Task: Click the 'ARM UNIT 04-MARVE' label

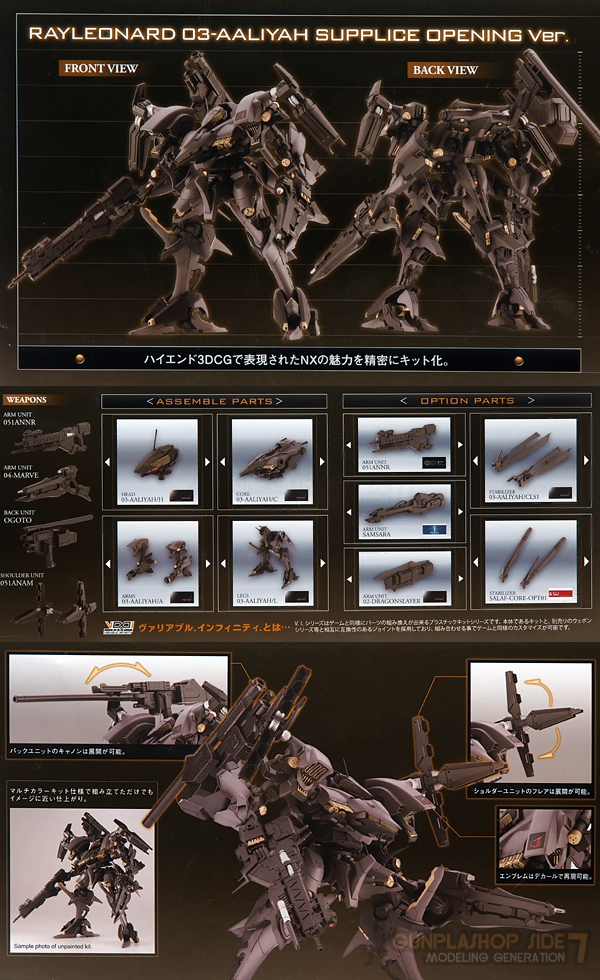Action: pos(21,471)
